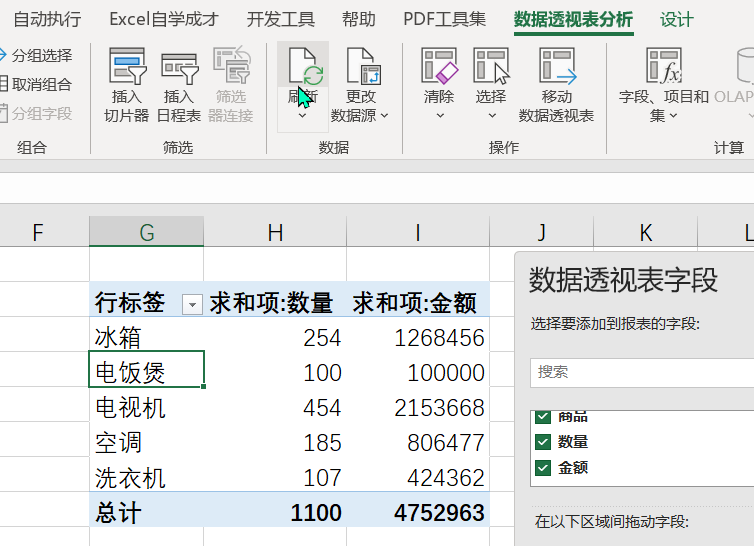754x546 pixels.
Task: Select the 电饭煲 cell
Action: coord(147,369)
